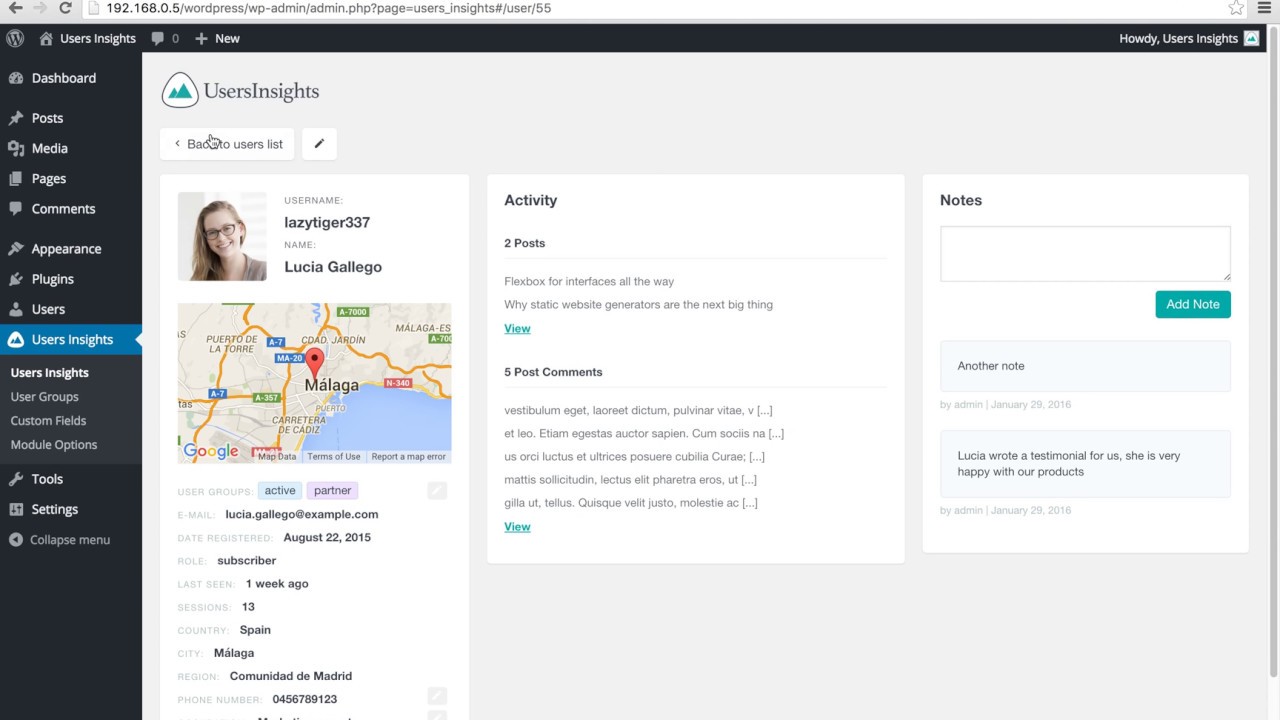Click the Google logo on map
This screenshot has height=720, width=1280.
pyautogui.click(x=211, y=452)
